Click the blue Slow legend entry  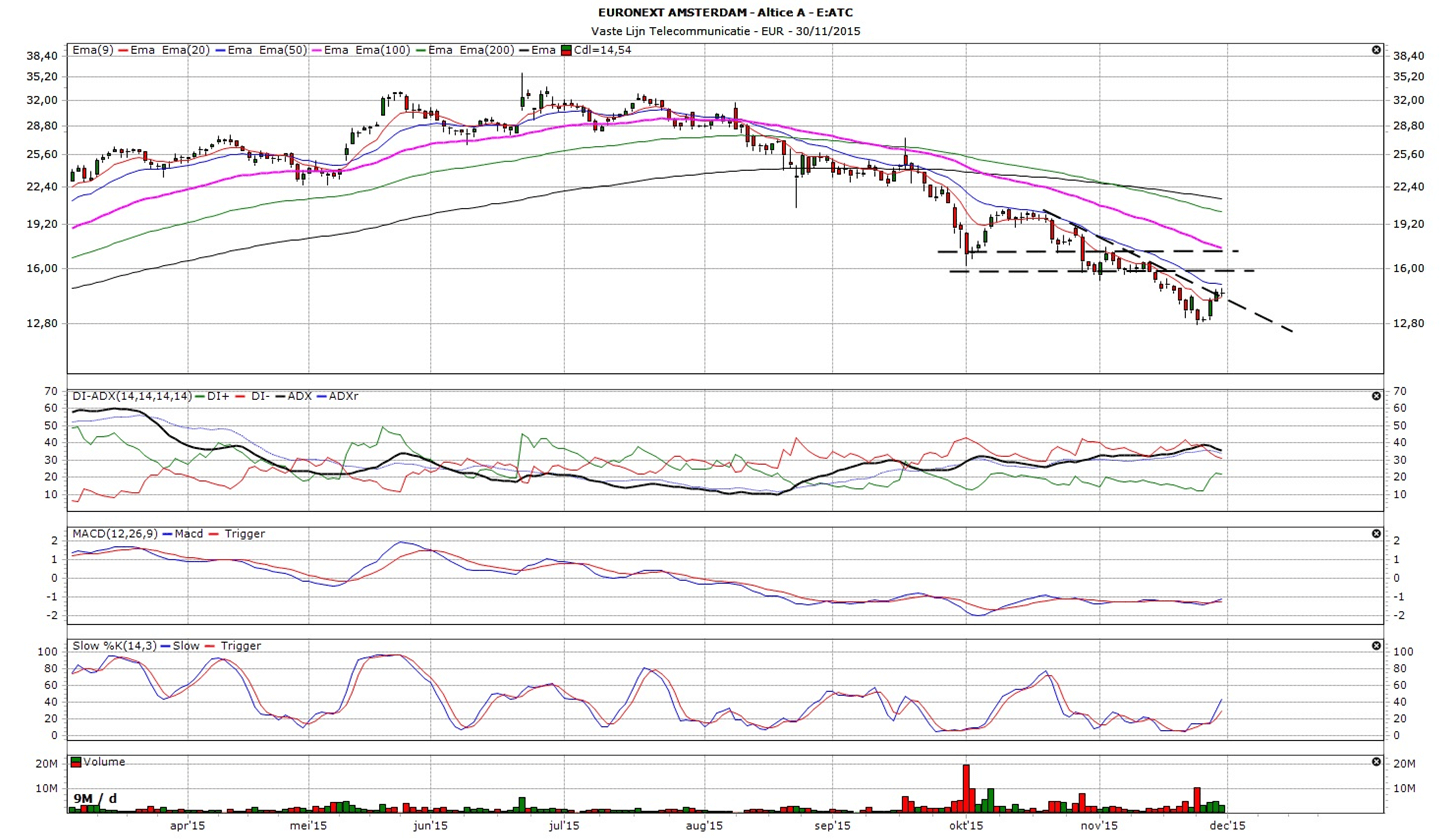pos(182,646)
